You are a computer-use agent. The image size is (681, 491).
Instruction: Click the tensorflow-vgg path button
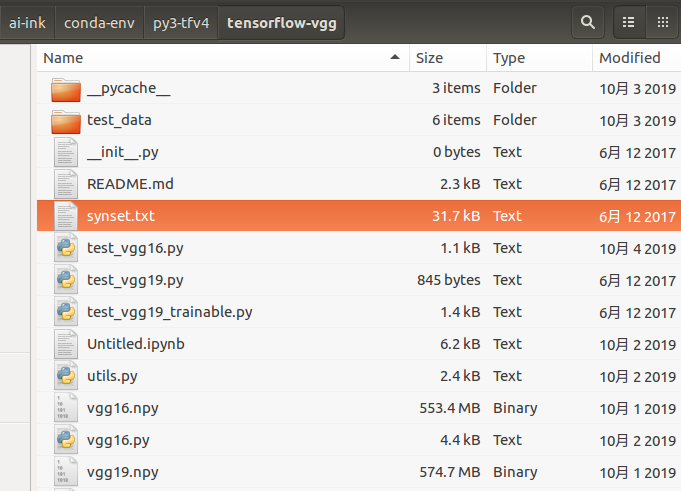[280, 21]
